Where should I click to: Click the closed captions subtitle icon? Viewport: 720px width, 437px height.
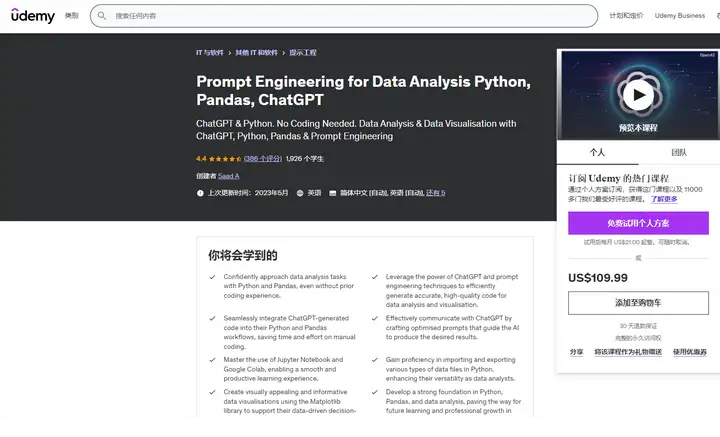point(332,193)
